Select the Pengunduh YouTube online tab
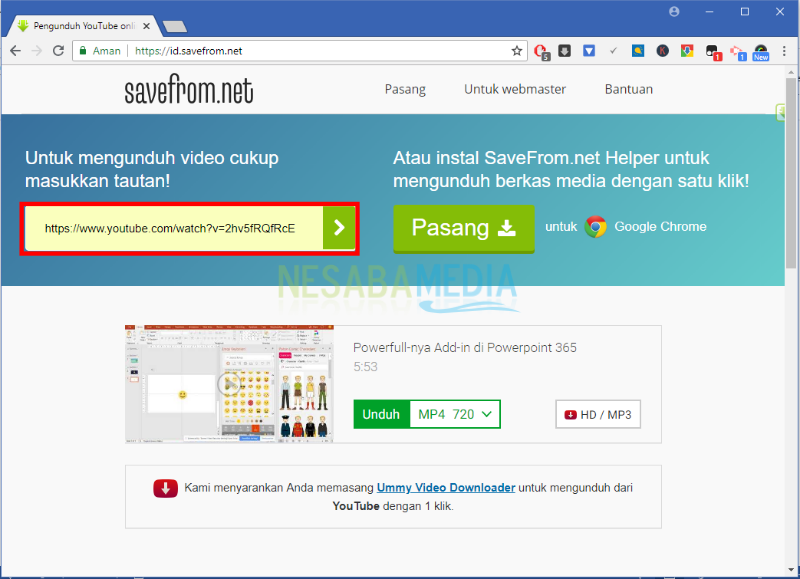The image size is (800, 579). tap(83, 26)
